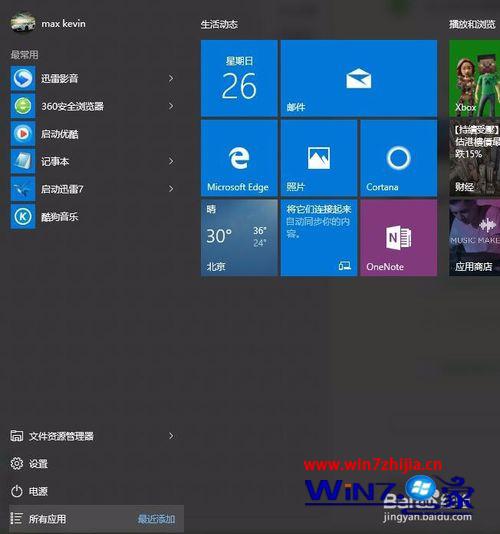Open the calendar tile showing 26
Screen dimensions: 500x534
pyautogui.click(x=239, y=78)
